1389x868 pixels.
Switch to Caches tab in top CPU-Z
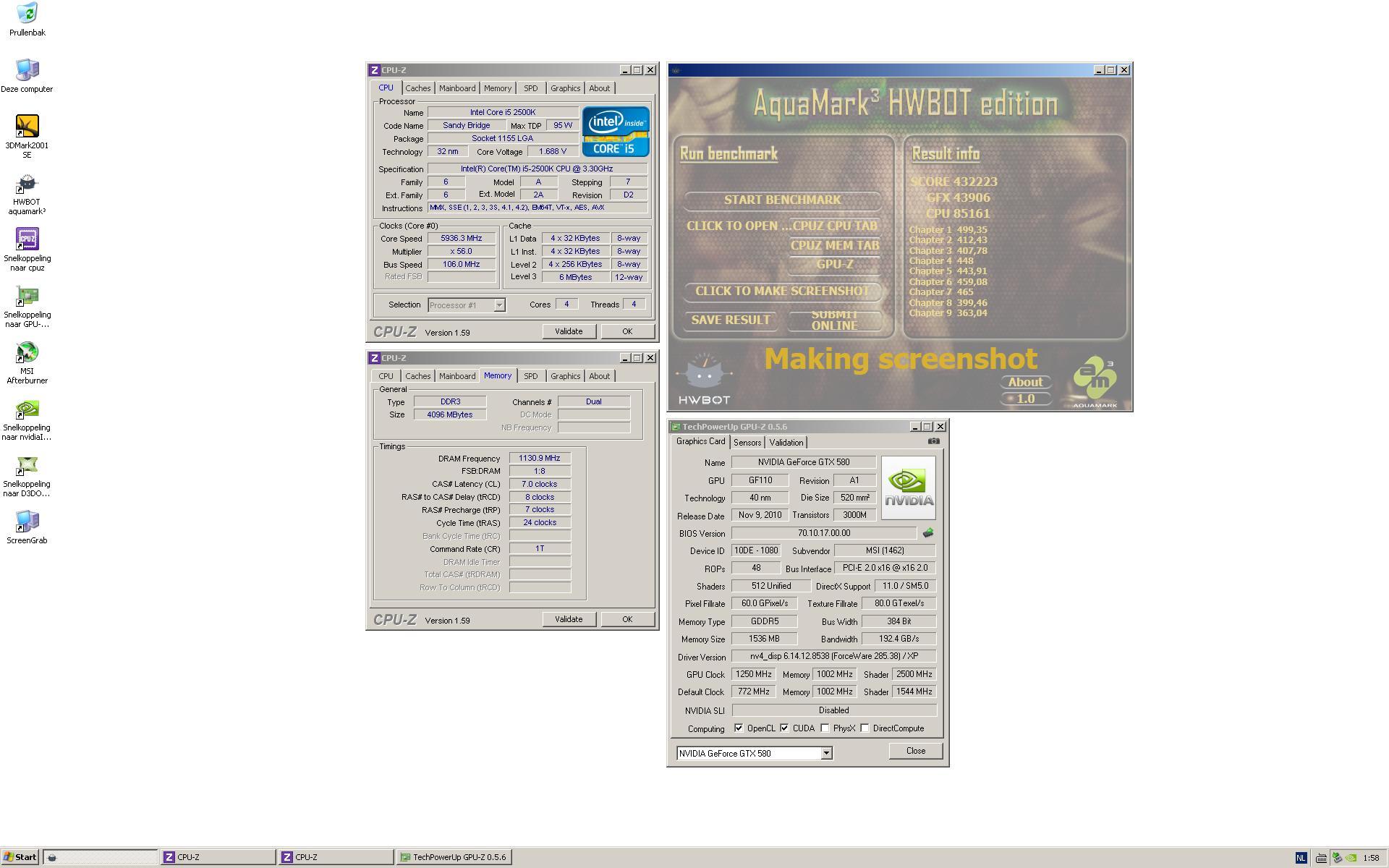click(417, 88)
